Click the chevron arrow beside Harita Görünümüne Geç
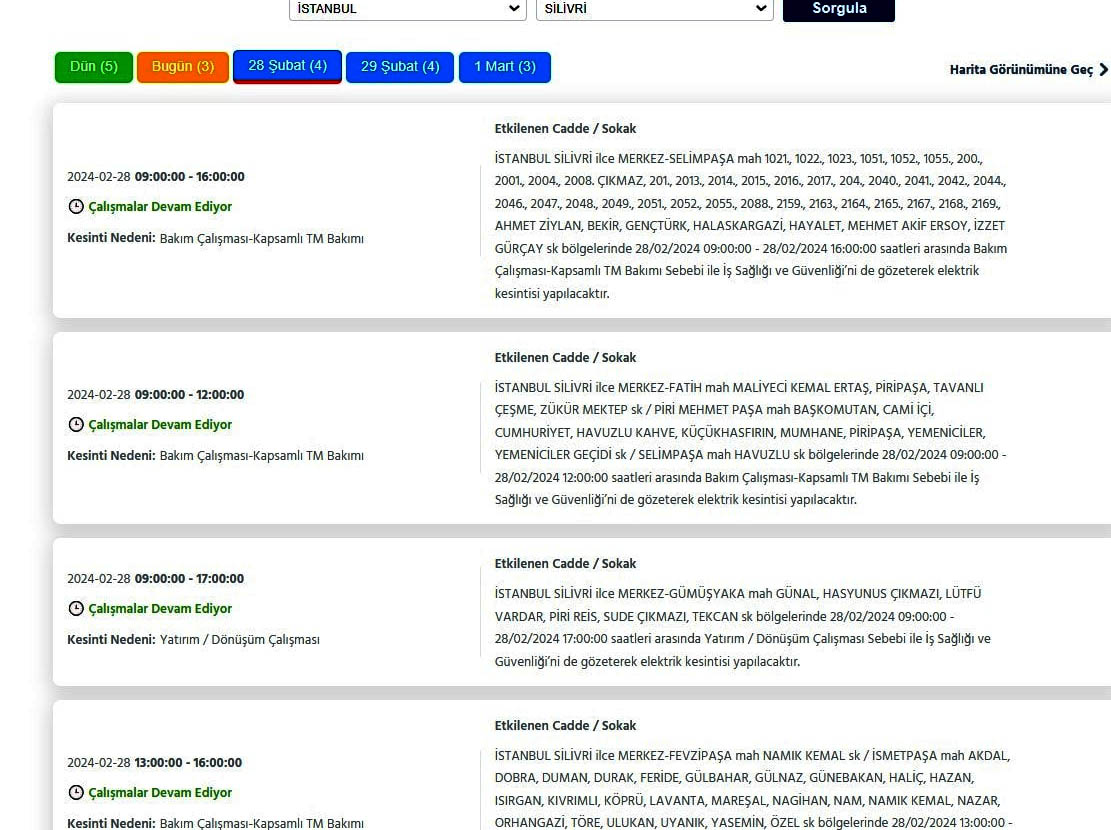Screen dimensions: 1111x830 coord(1103,70)
